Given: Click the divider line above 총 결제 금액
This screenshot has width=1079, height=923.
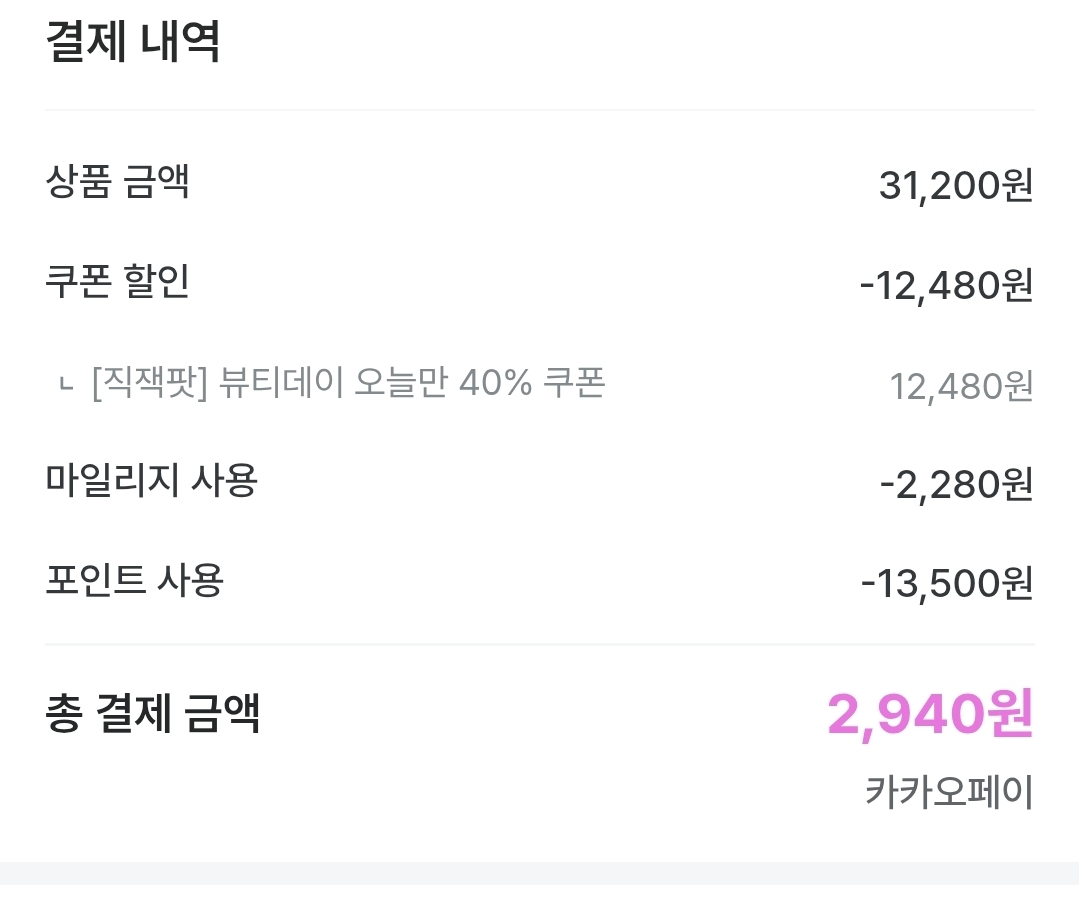Looking at the screenshot, I should click(539, 645).
